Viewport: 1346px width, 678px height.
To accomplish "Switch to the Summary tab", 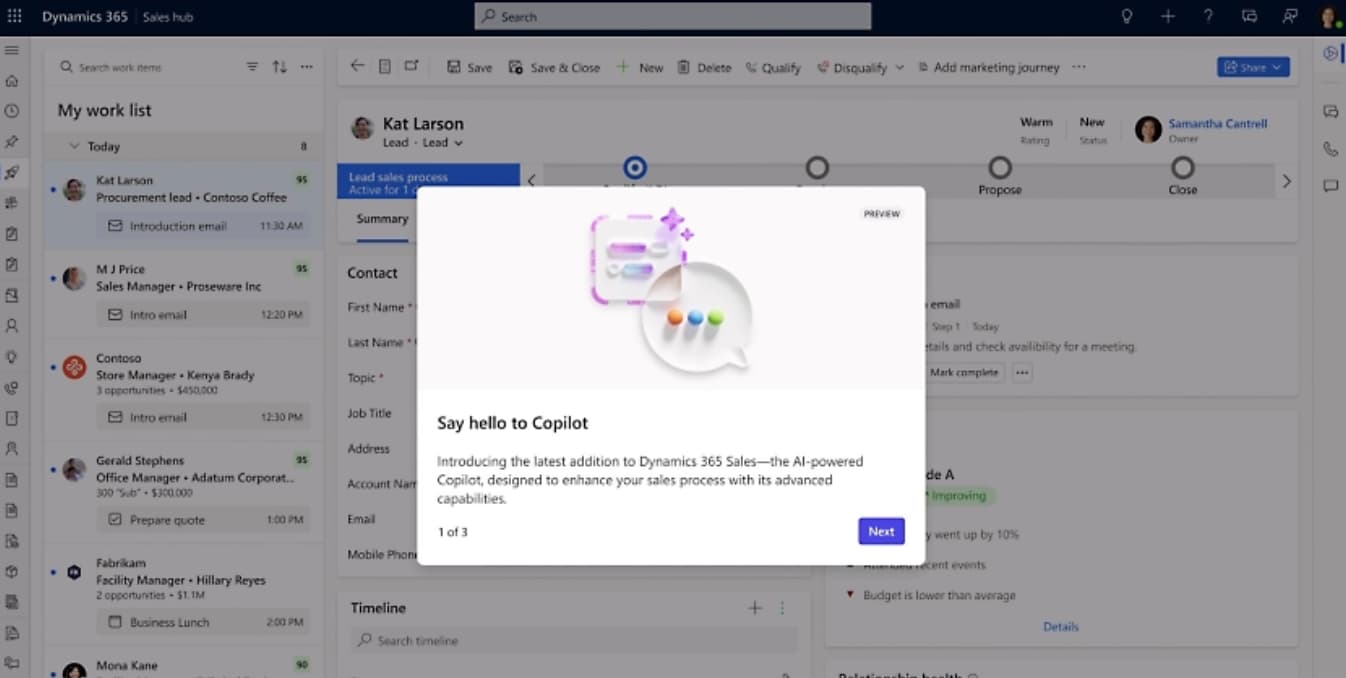I will [381, 218].
